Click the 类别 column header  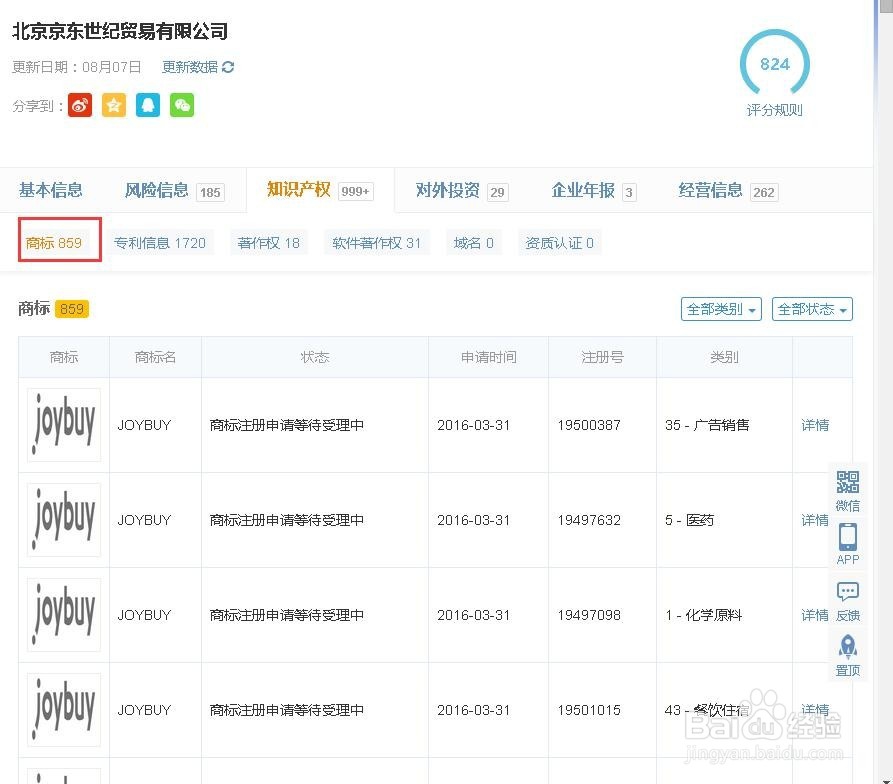pyautogui.click(x=724, y=357)
